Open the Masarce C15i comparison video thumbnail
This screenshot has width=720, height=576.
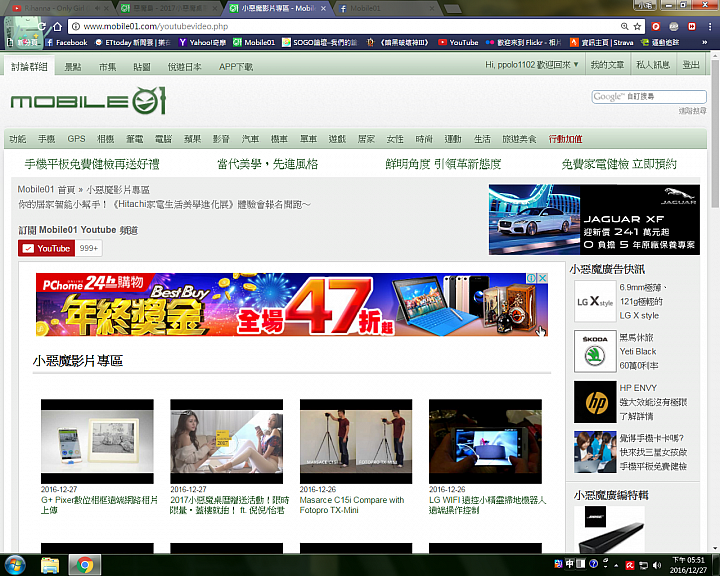356,441
